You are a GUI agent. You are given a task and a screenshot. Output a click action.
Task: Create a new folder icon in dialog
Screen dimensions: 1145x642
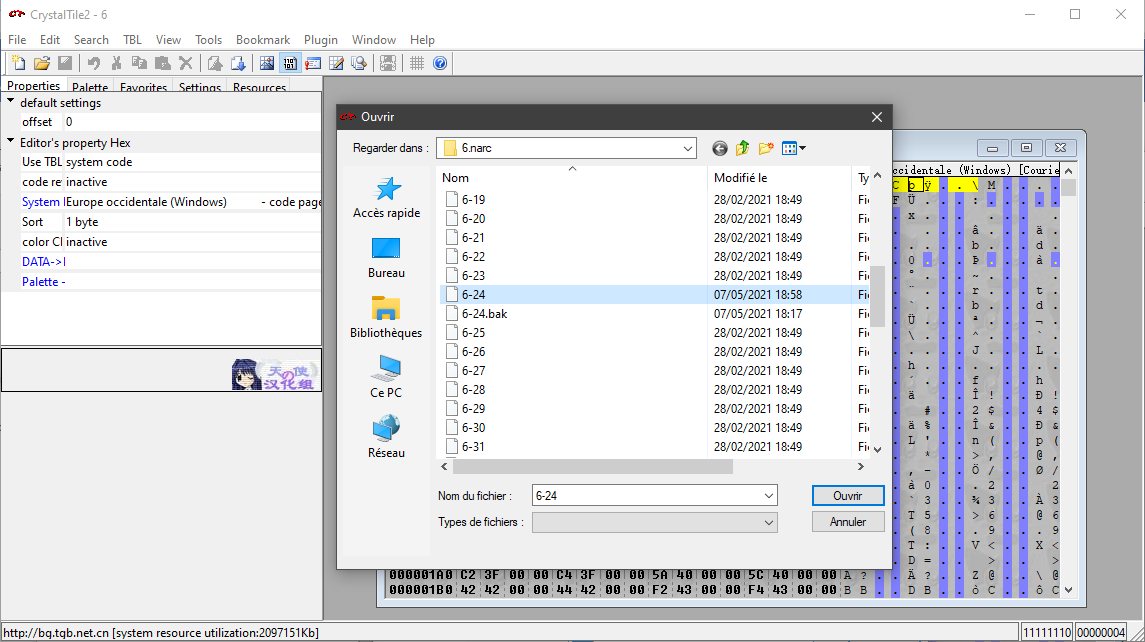point(766,148)
